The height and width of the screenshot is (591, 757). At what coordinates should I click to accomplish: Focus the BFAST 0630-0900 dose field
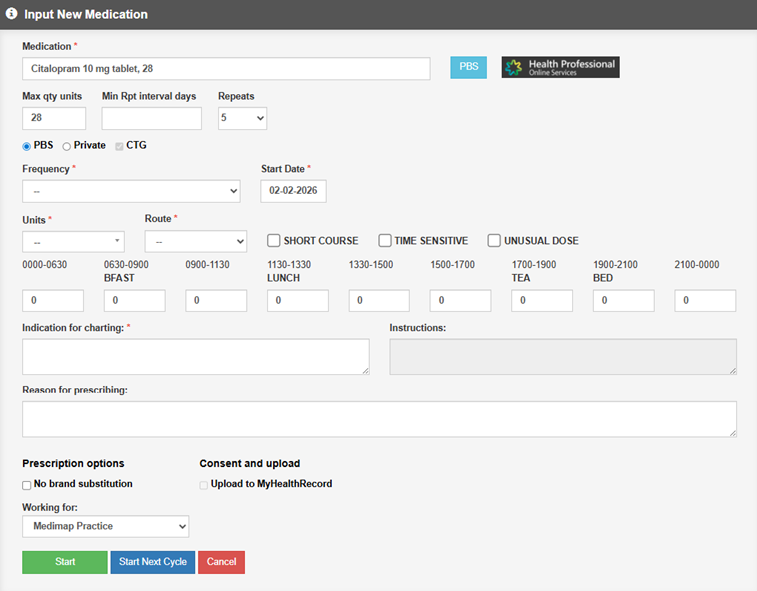click(134, 301)
